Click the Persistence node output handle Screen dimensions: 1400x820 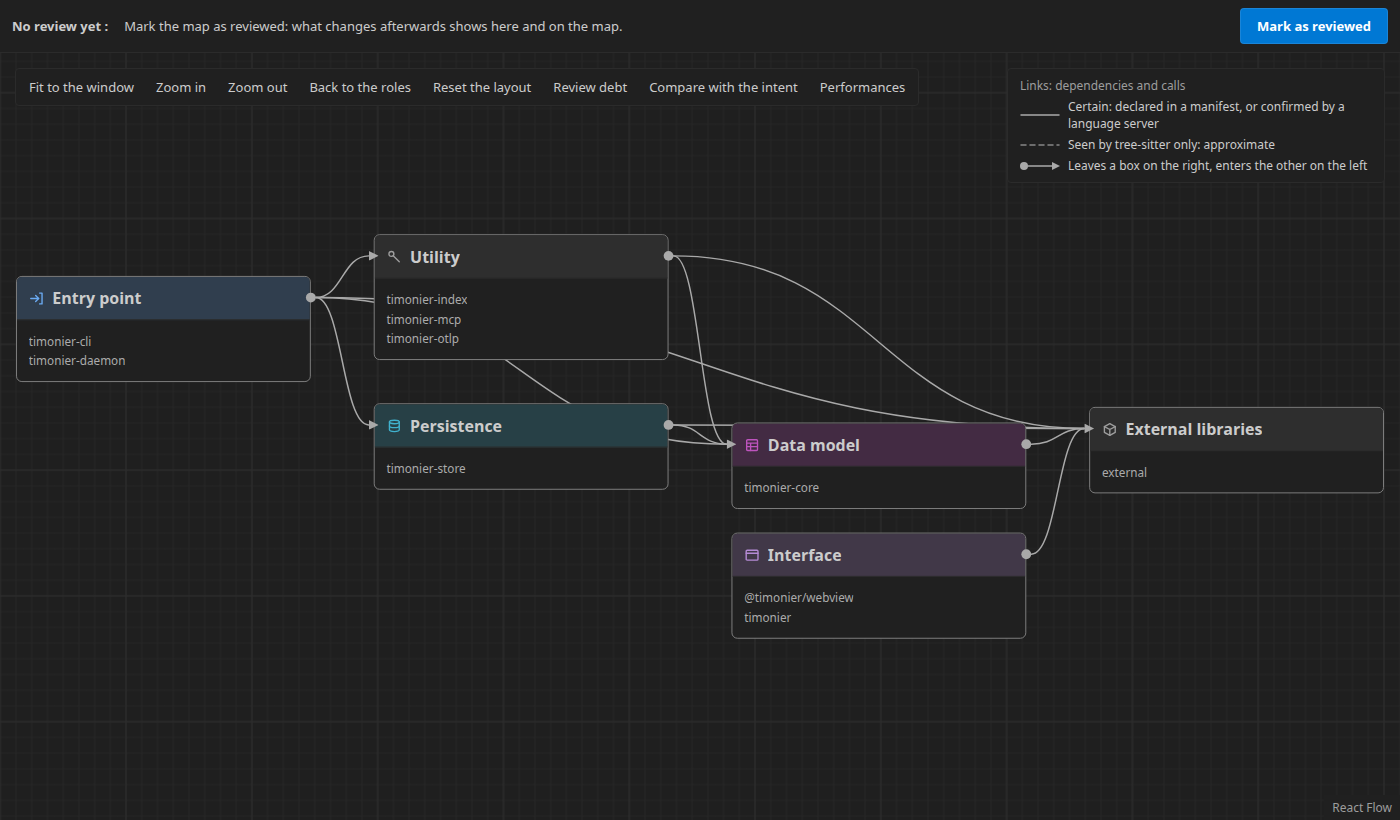[x=668, y=425]
